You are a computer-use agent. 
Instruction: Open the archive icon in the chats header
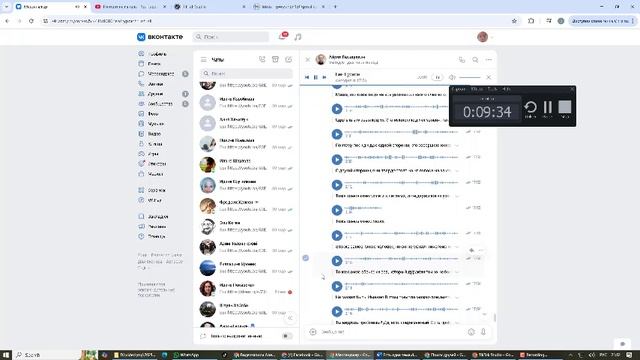tap(276, 60)
